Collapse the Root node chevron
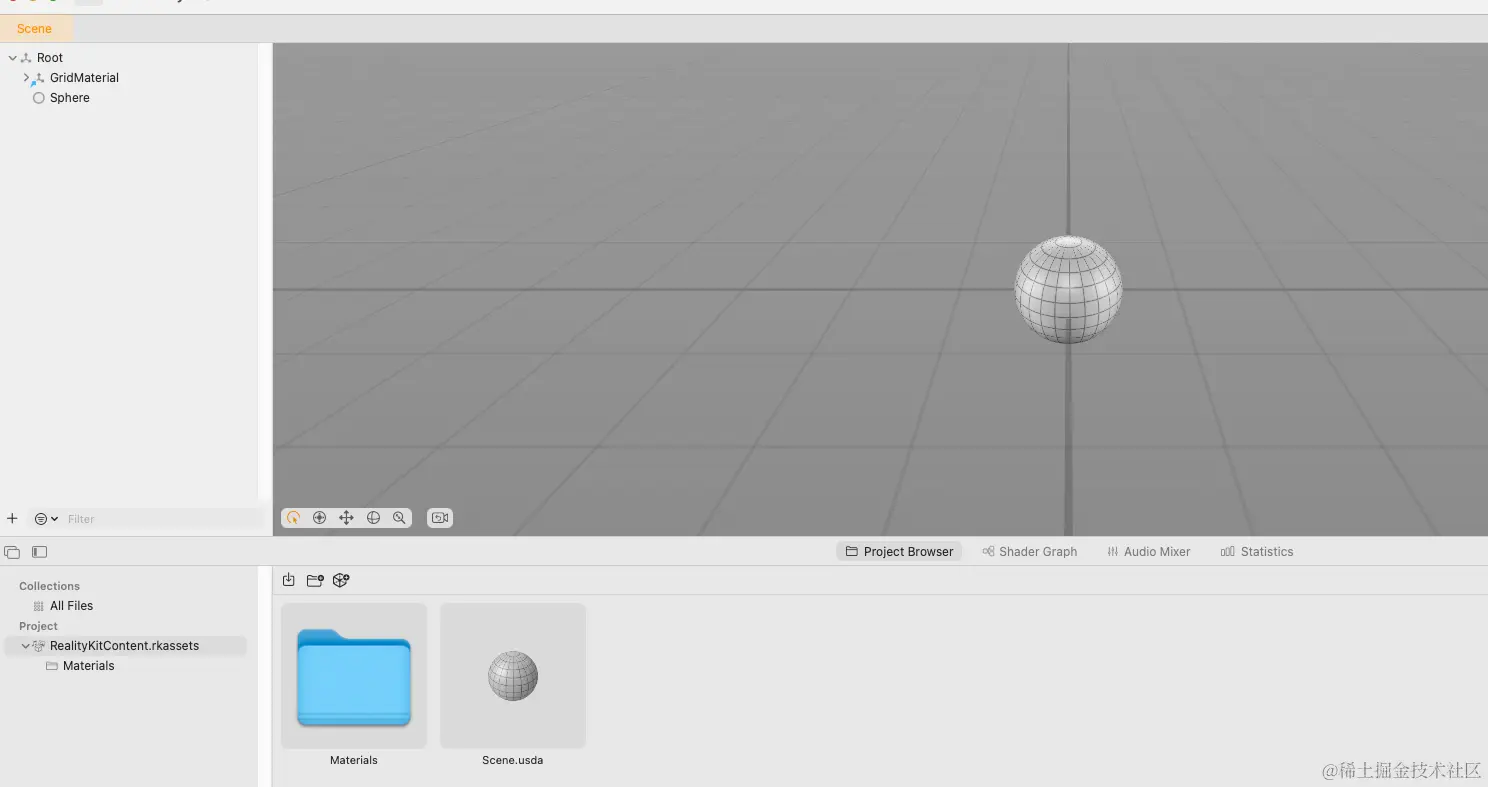This screenshot has height=787, width=1488. [12, 58]
